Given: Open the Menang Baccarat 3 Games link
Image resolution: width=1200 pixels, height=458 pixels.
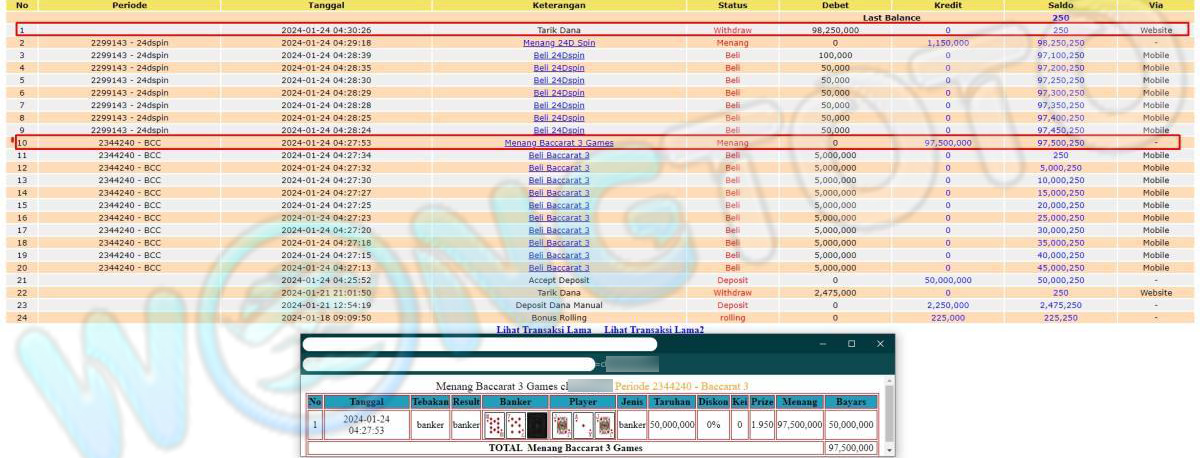Looking at the screenshot, I should click(559, 143).
